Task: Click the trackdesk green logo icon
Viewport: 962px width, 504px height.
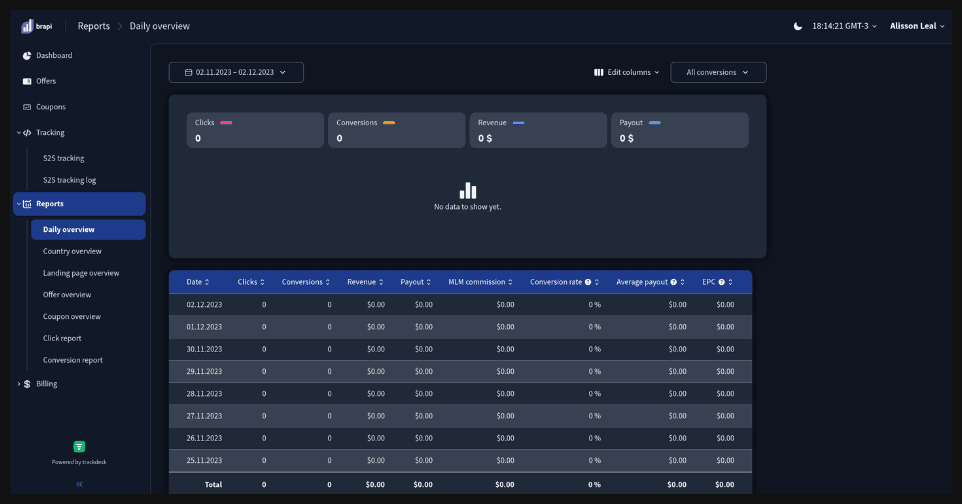Action: pyautogui.click(x=79, y=446)
